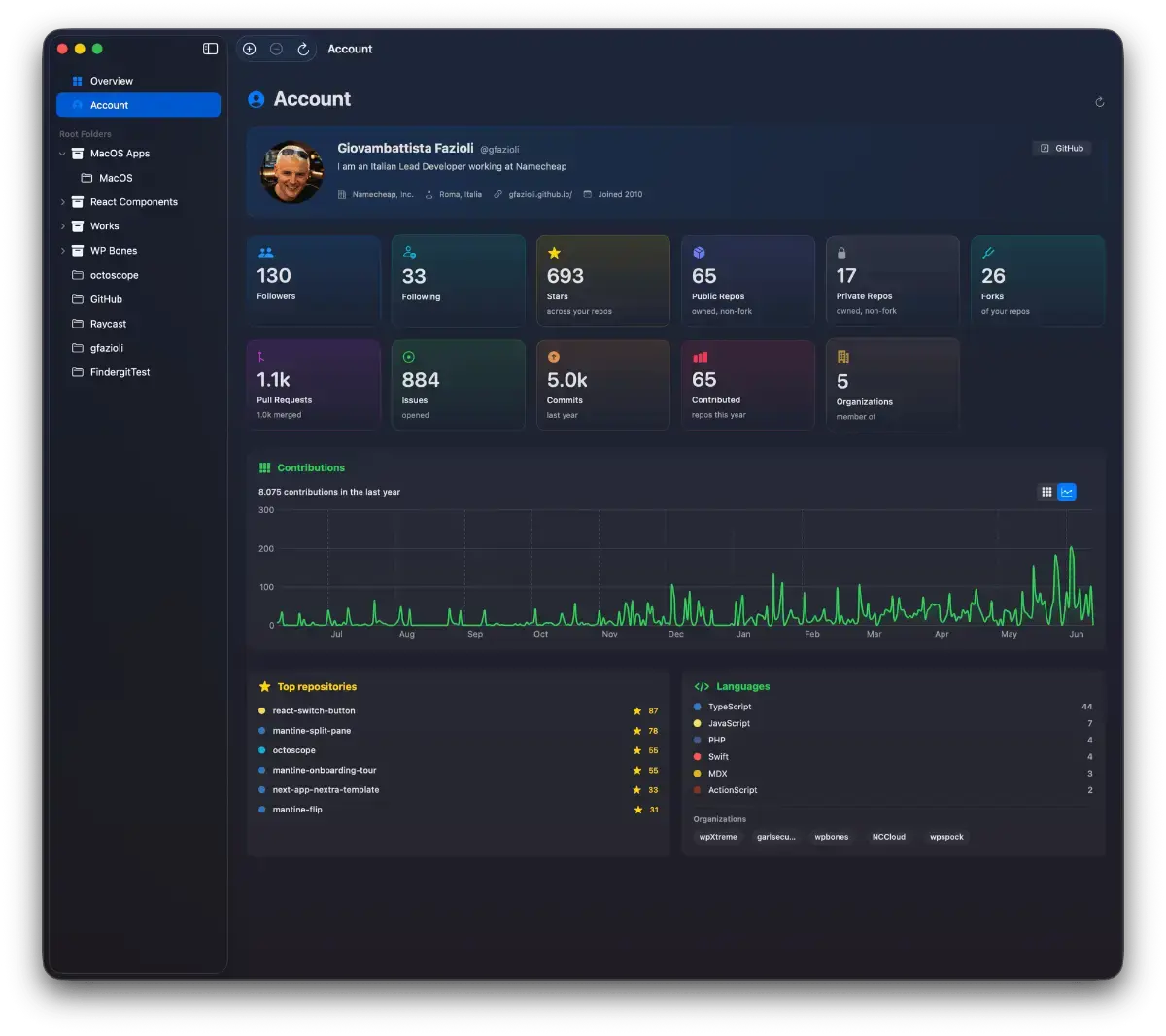Click the Private Repos lock icon
This screenshot has width=1166, height=1036.
(841, 253)
